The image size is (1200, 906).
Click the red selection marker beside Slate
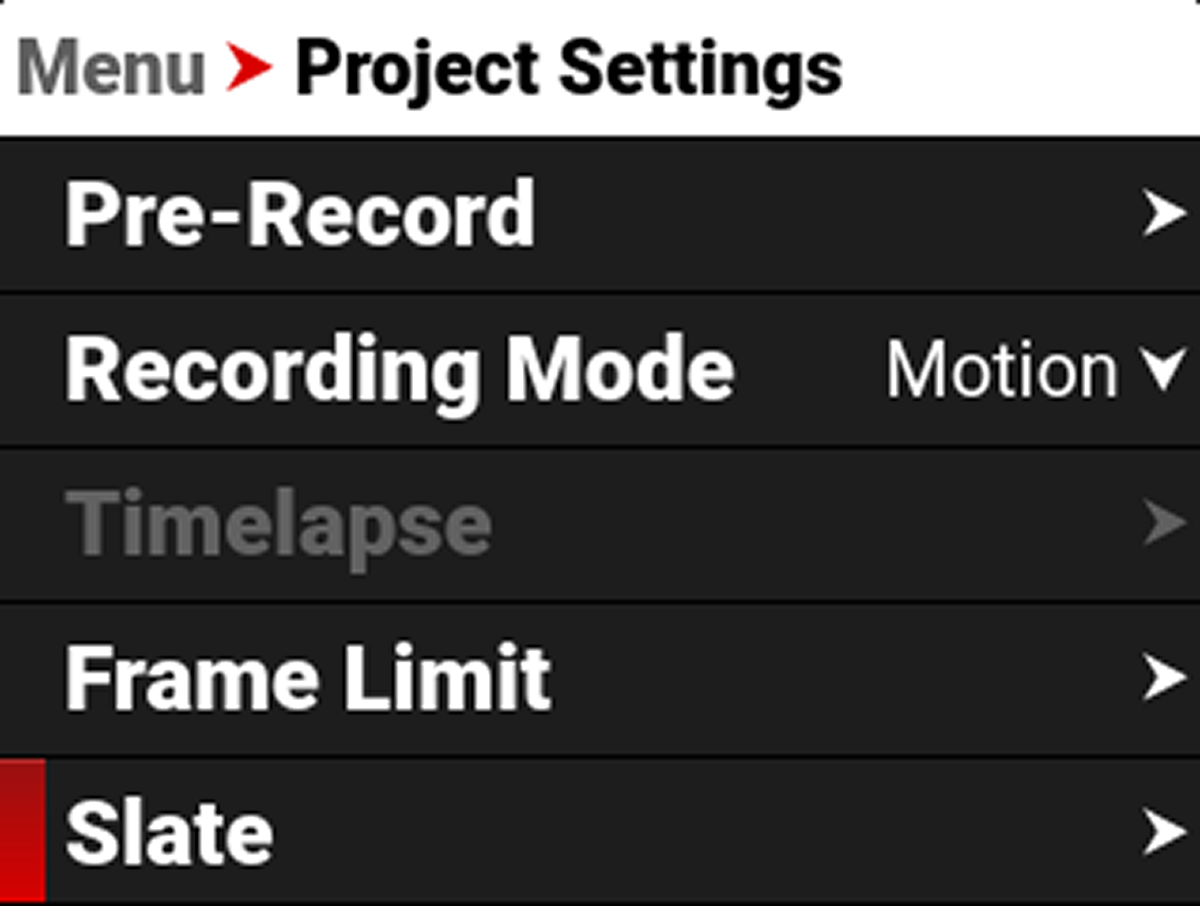(22, 831)
